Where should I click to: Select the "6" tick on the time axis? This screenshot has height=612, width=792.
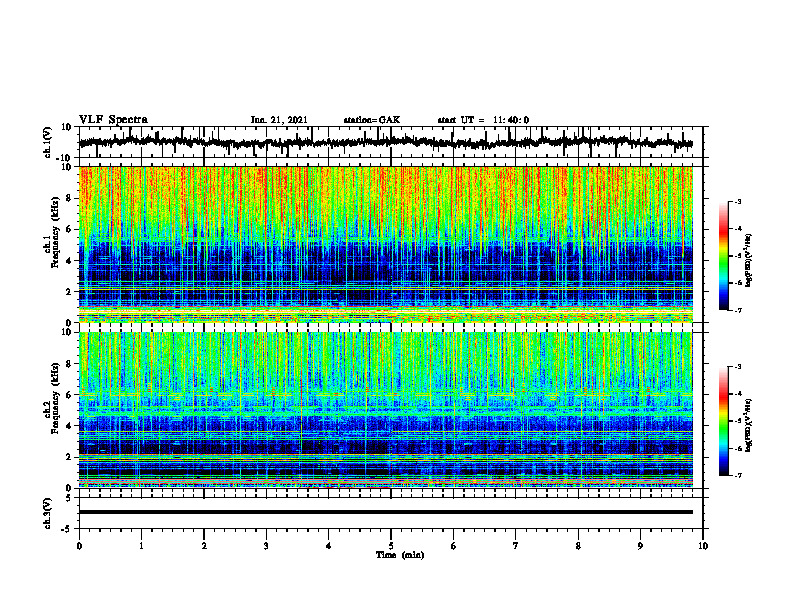454,546
